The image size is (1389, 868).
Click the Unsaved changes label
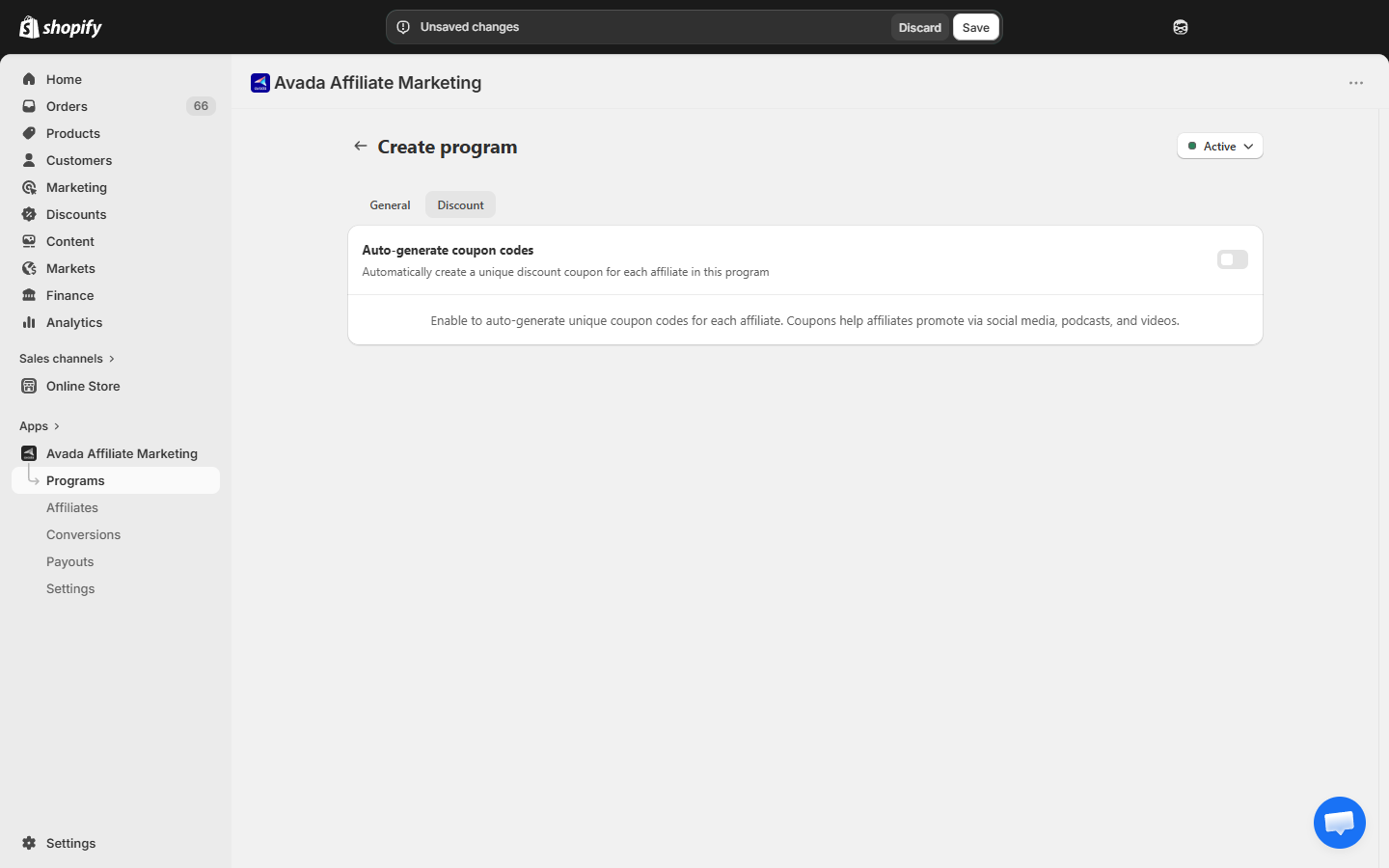pos(470,27)
